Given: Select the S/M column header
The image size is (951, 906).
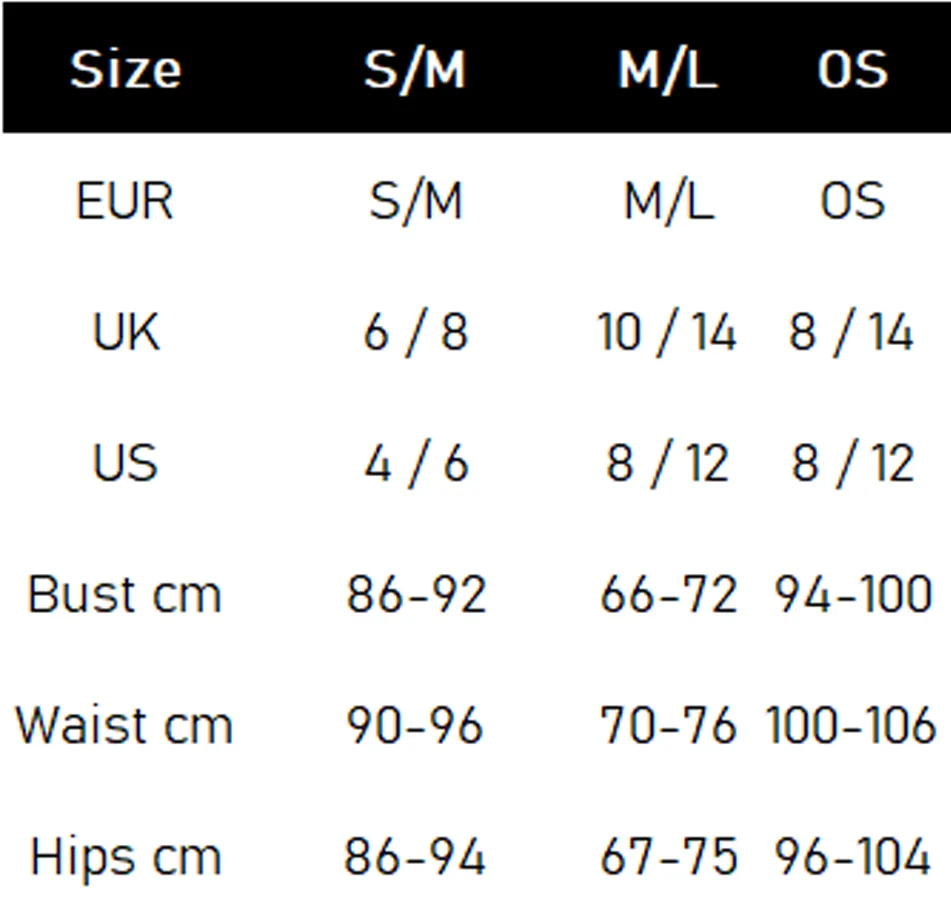Looking at the screenshot, I should pyautogui.click(x=415, y=70).
